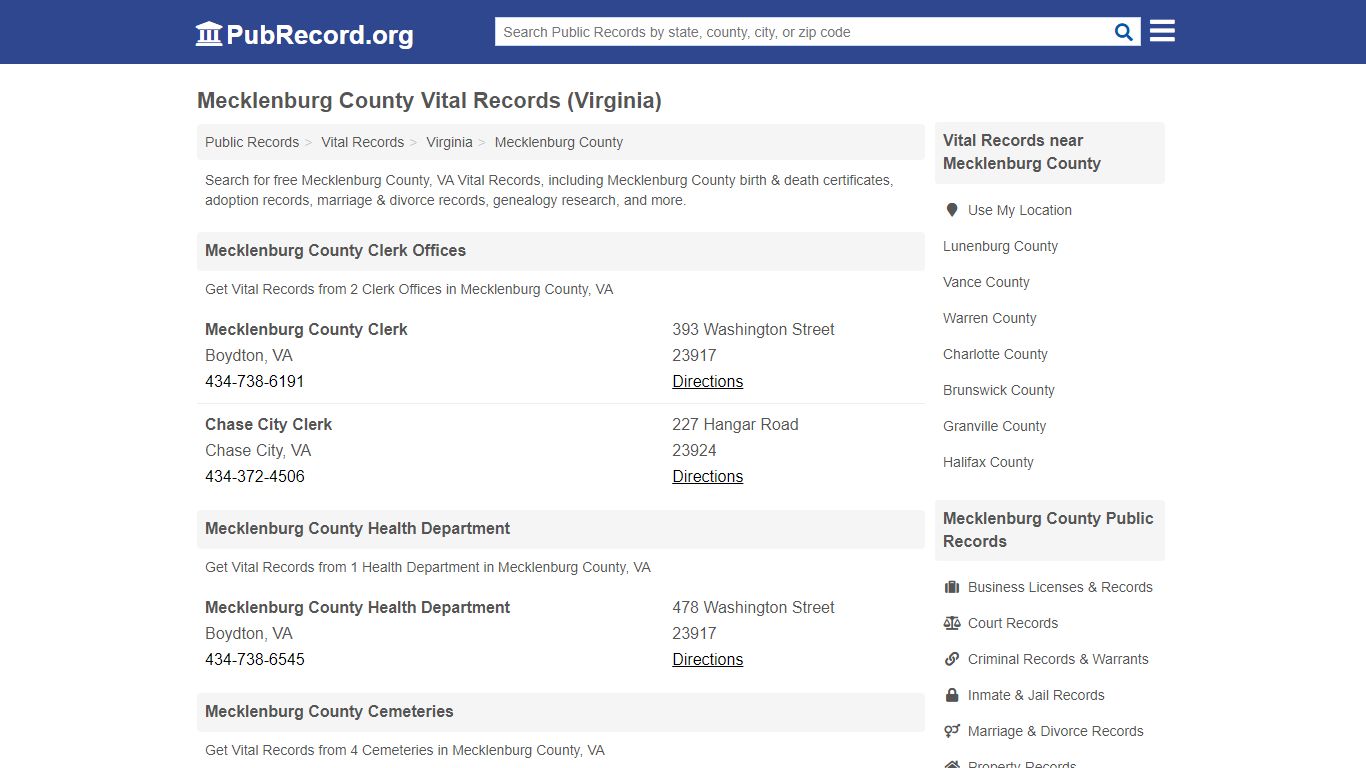Go to Public Records breadcrumb
This screenshot has height=768, width=1366.
point(252,142)
